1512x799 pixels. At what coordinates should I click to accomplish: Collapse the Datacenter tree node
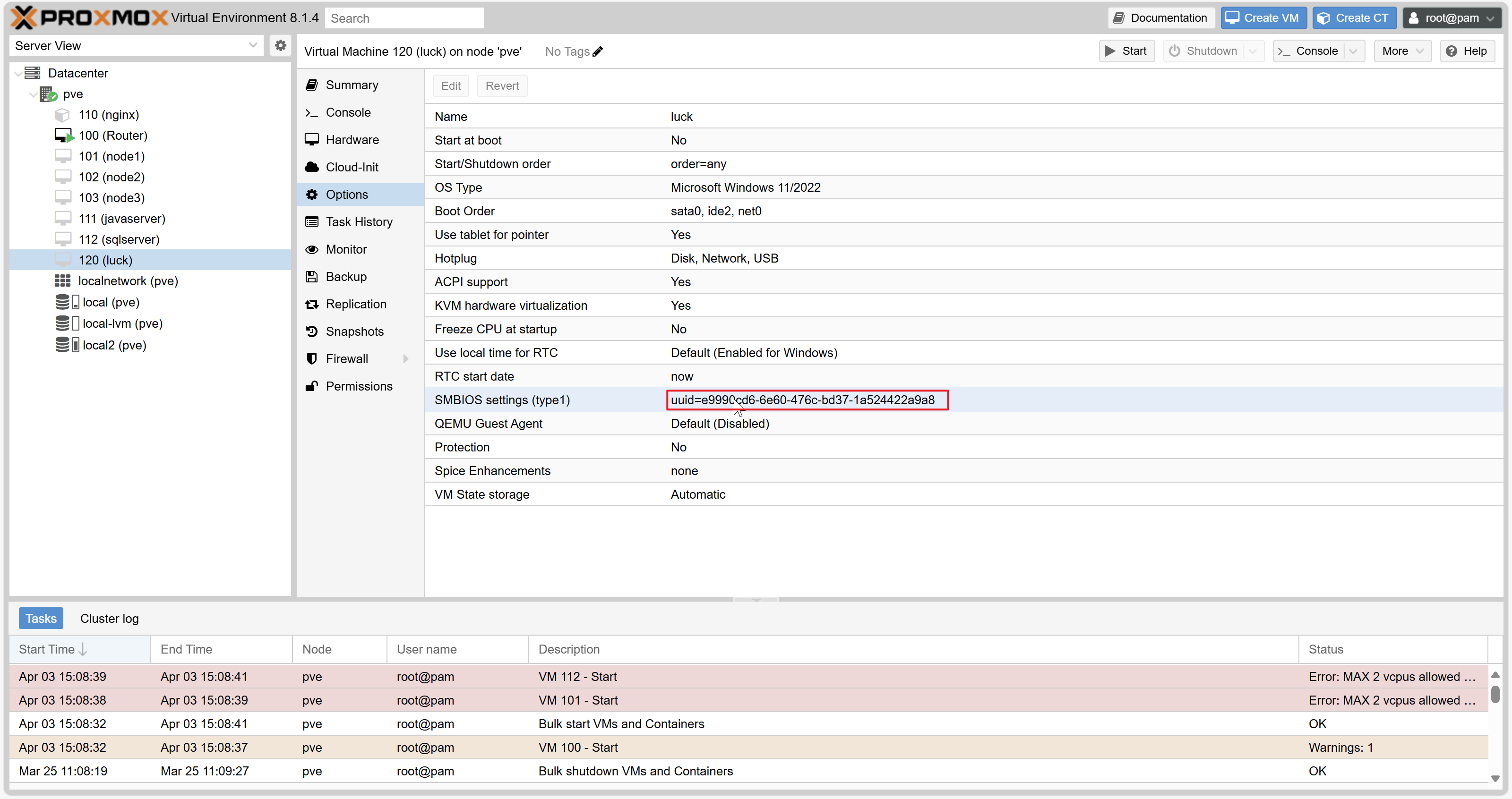18,73
